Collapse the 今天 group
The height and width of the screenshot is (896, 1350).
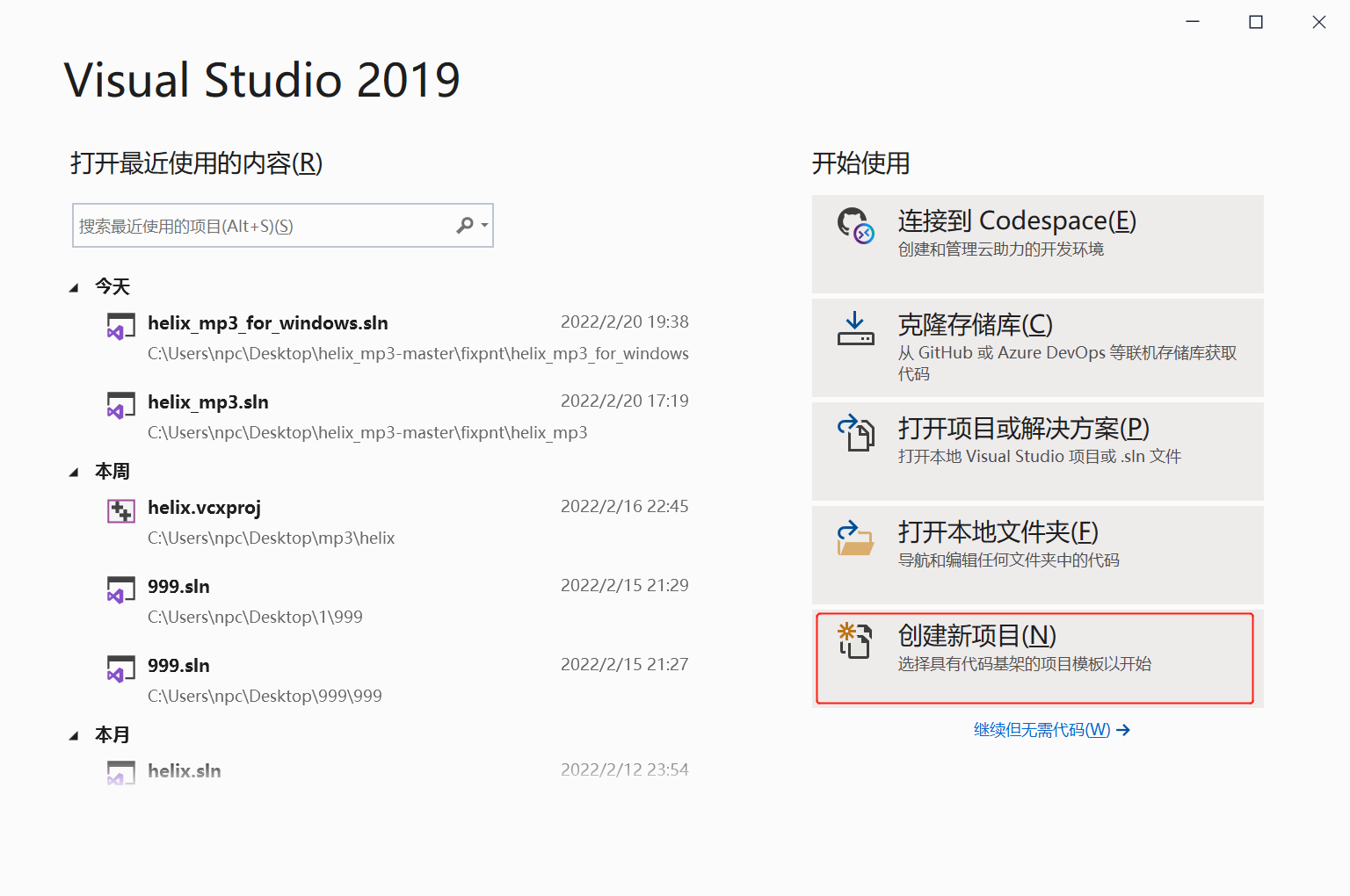point(74,287)
